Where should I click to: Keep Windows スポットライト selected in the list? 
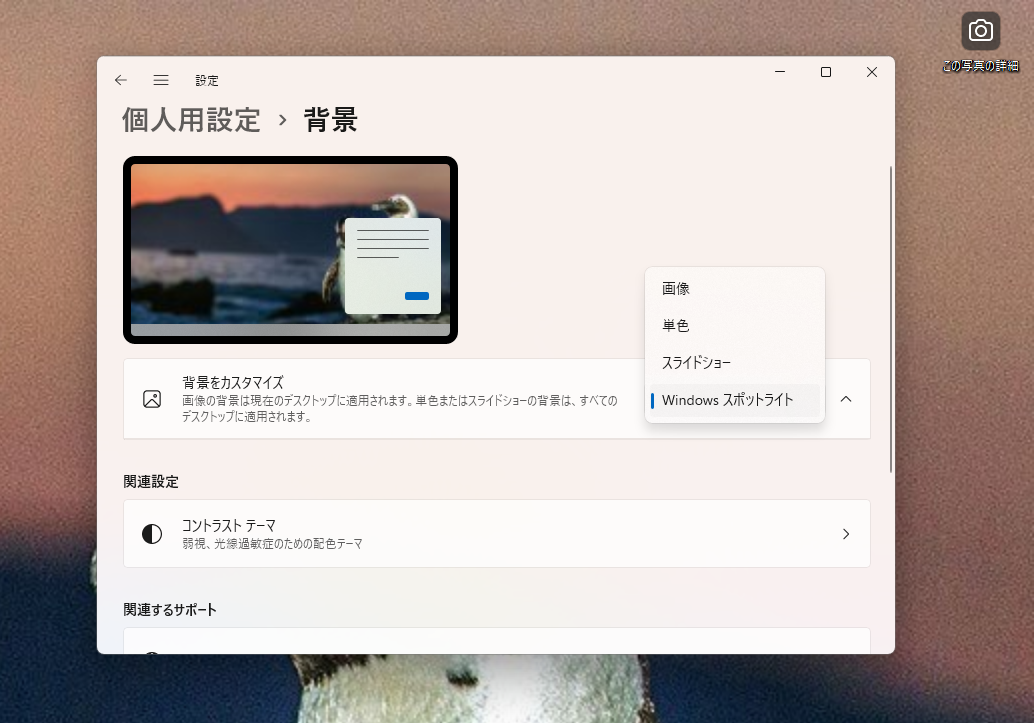(735, 399)
